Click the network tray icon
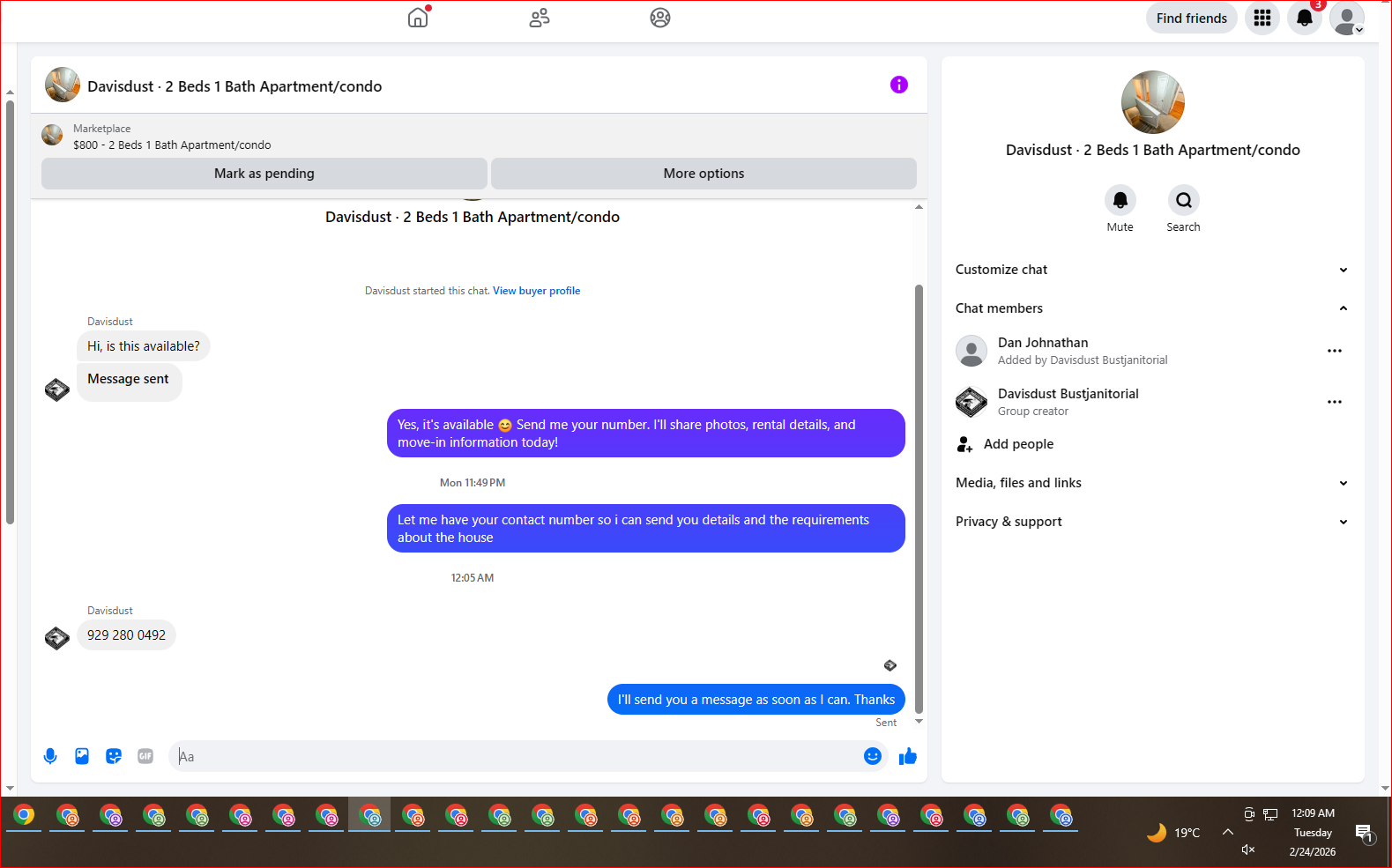The image size is (1392, 868). click(x=1270, y=814)
